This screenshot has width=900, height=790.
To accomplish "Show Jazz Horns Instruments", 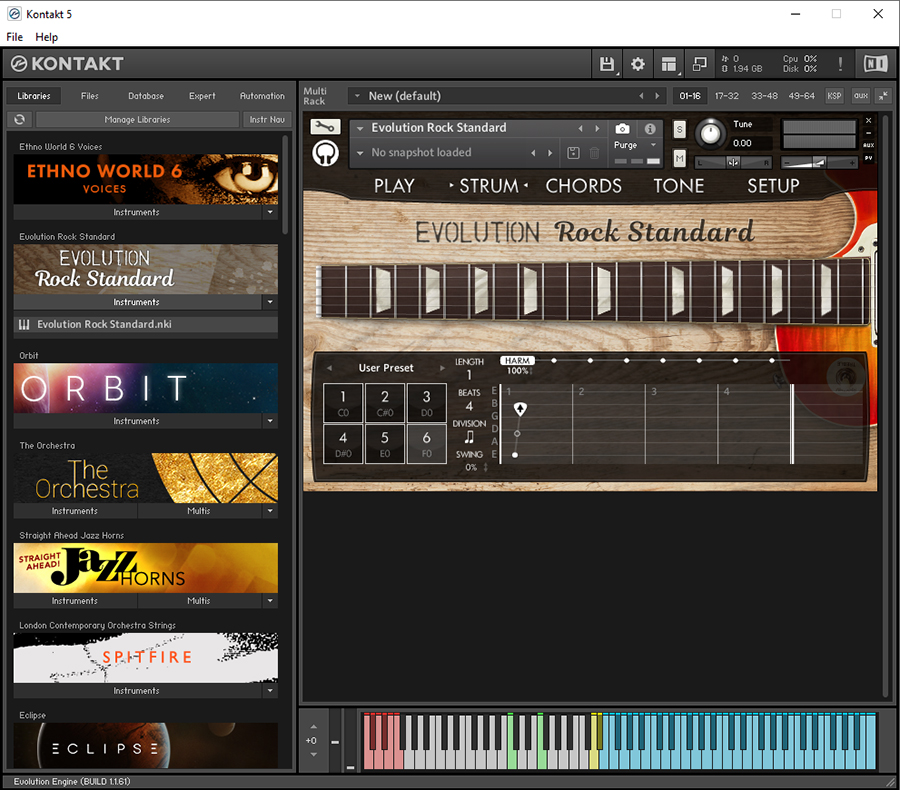I will point(75,601).
